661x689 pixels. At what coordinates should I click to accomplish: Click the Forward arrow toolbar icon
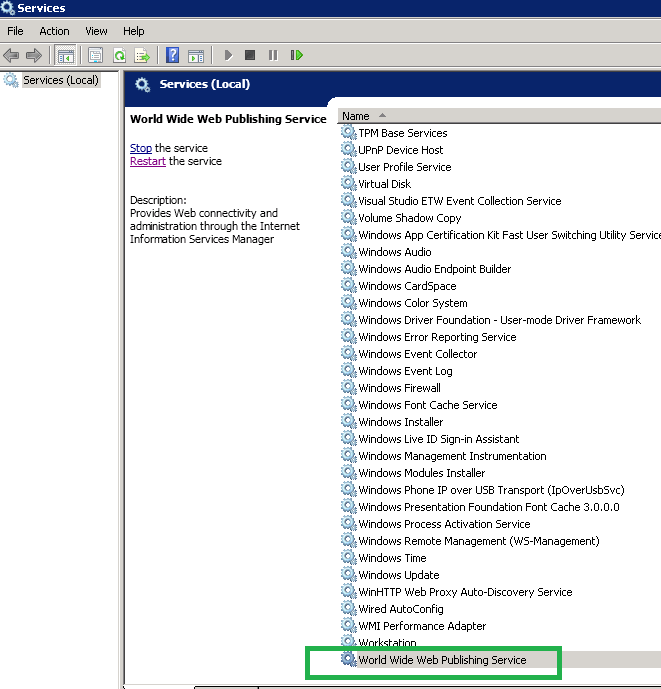[34, 55]
